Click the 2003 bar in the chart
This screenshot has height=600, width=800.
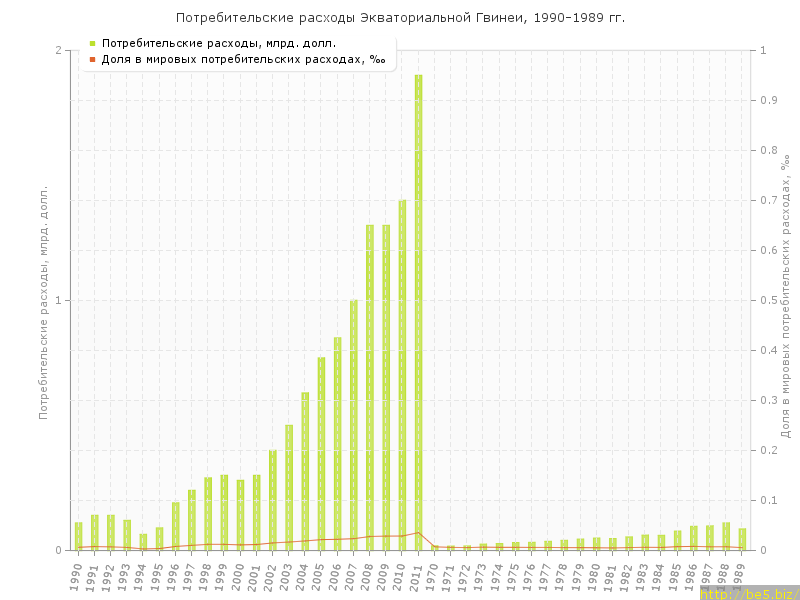[x=289, y=487]
